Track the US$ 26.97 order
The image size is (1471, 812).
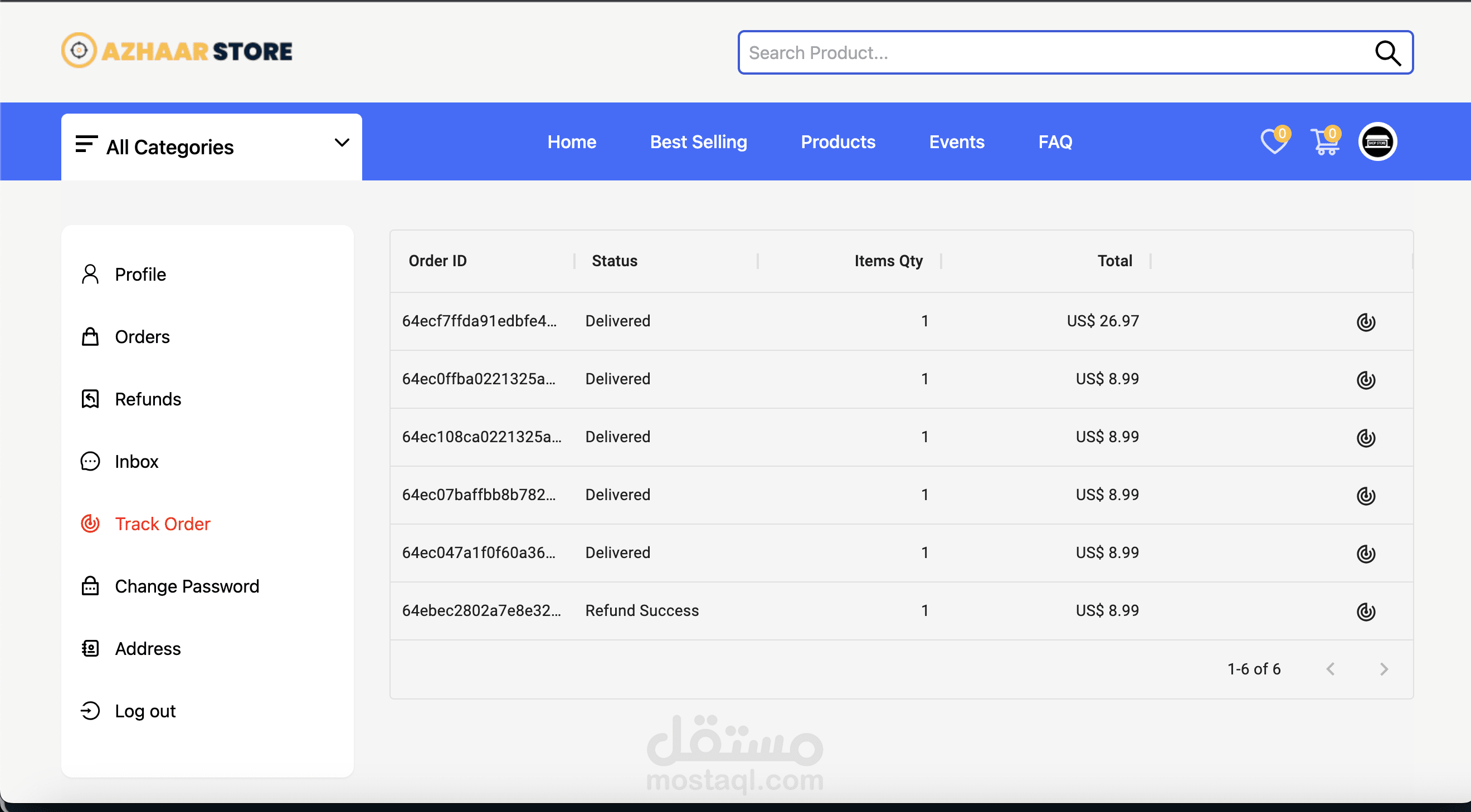(x=1365, y=322)
